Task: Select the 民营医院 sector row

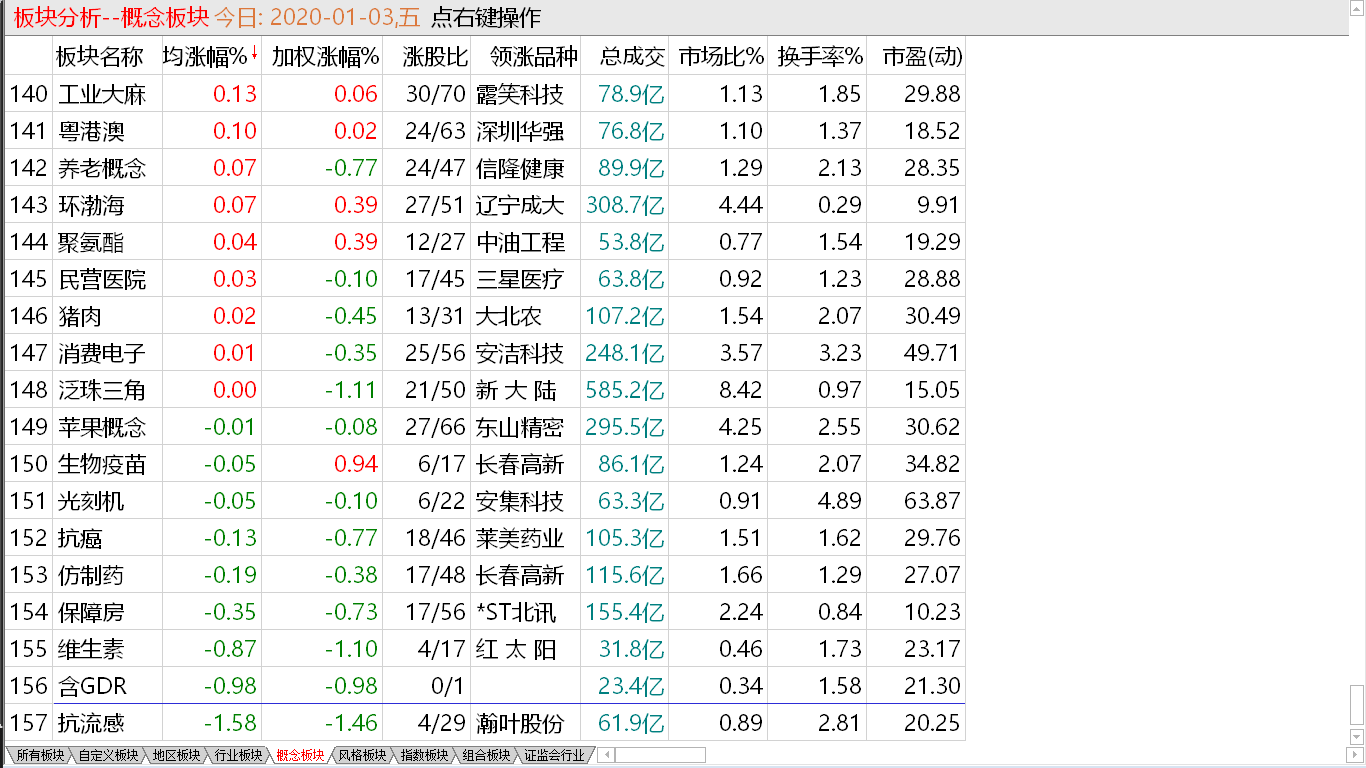Action: point(485,279)
